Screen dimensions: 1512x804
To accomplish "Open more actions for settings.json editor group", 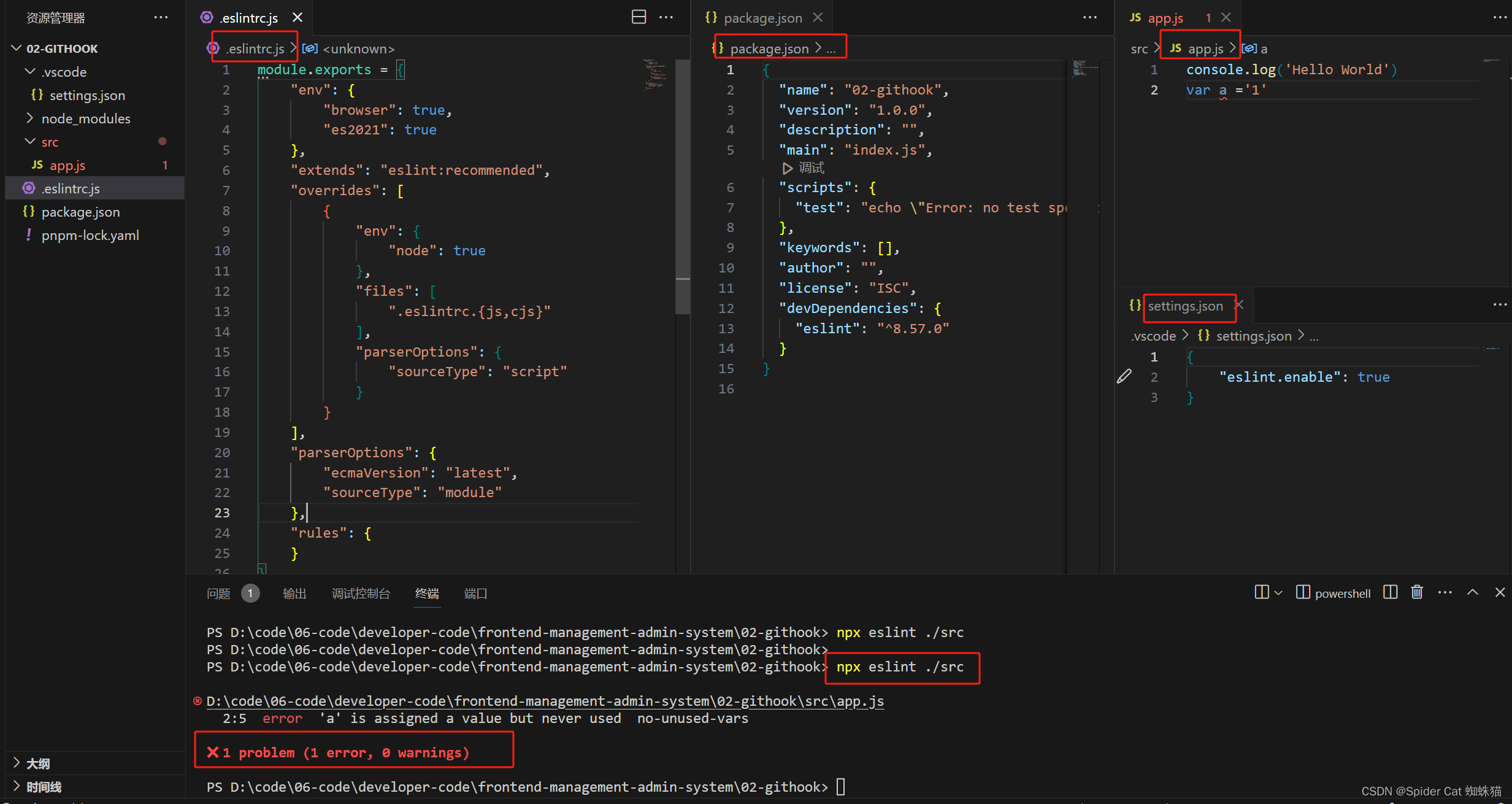I will click(x=1500, y=304).
